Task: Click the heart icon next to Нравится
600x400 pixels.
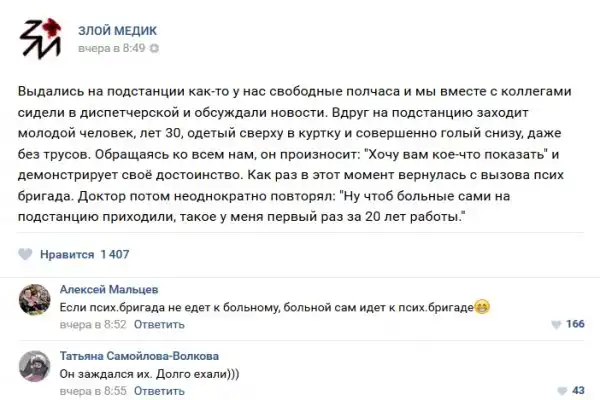Action: click(x=28, y=254)
